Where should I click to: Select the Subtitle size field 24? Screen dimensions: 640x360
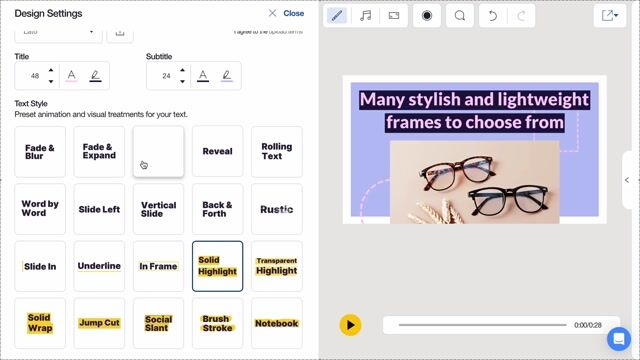point(167,76)
